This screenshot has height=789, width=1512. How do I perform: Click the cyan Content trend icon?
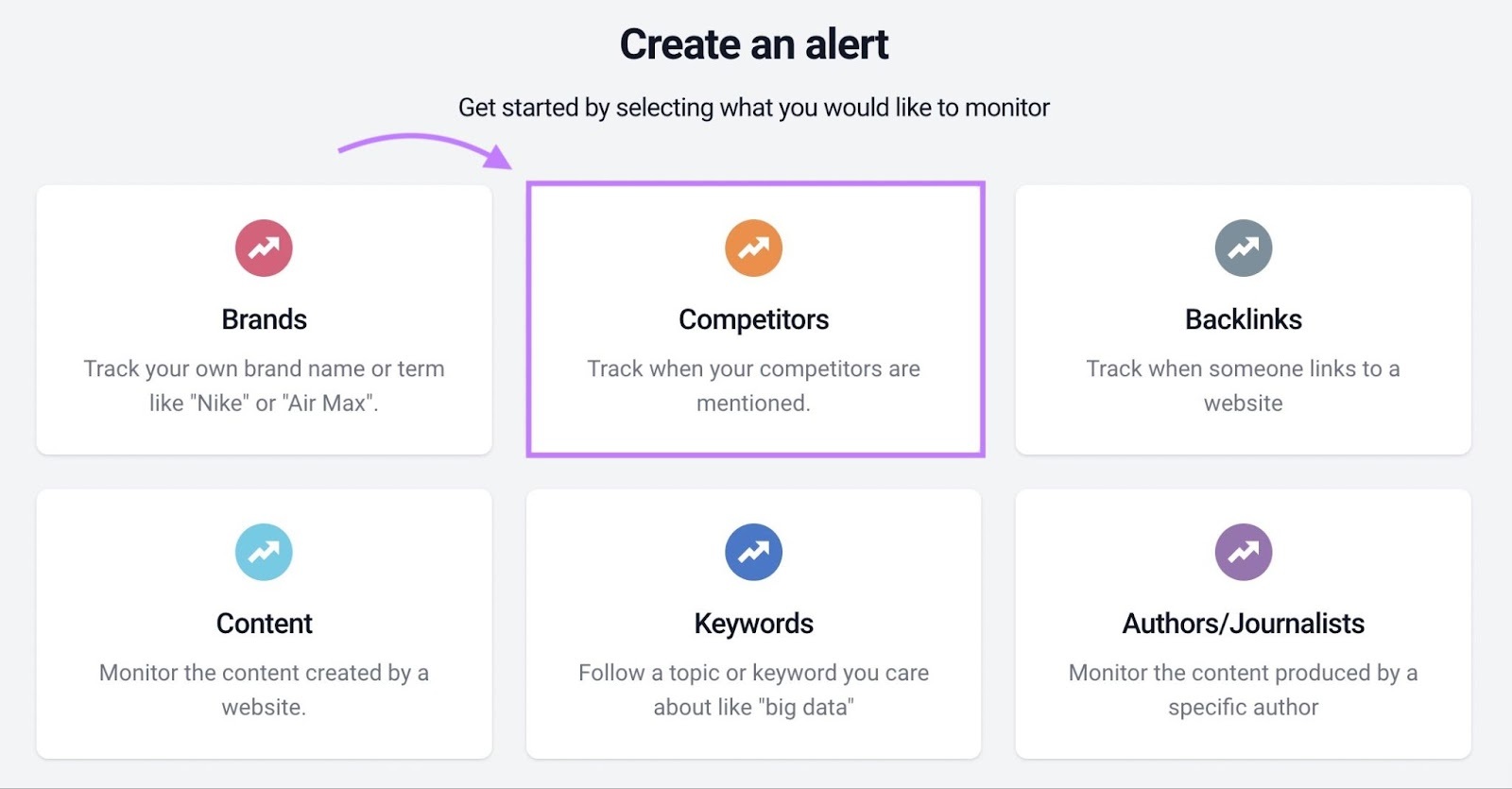[x=264, y=551]
